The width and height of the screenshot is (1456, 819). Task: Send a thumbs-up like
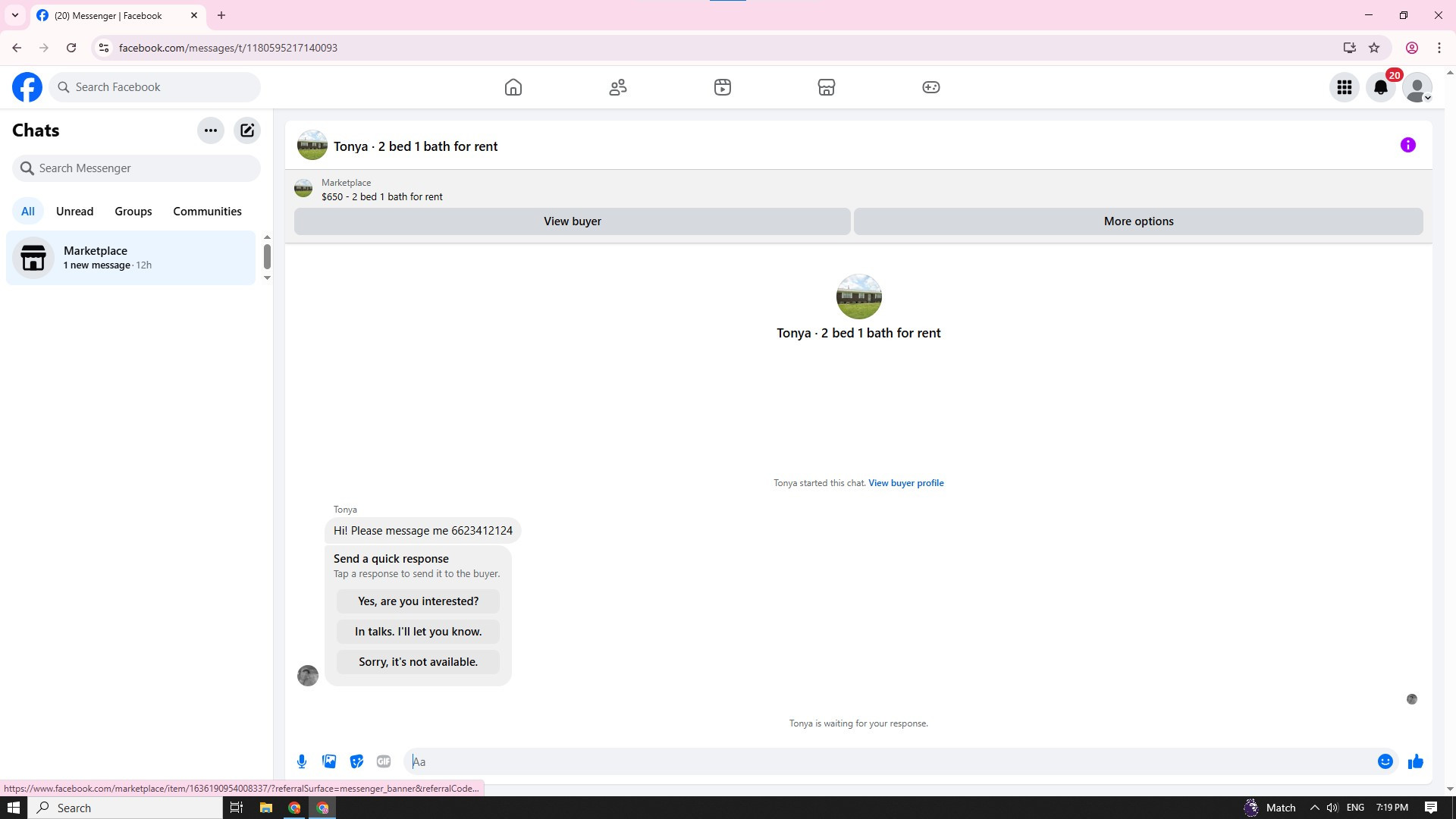(1415, 761)
